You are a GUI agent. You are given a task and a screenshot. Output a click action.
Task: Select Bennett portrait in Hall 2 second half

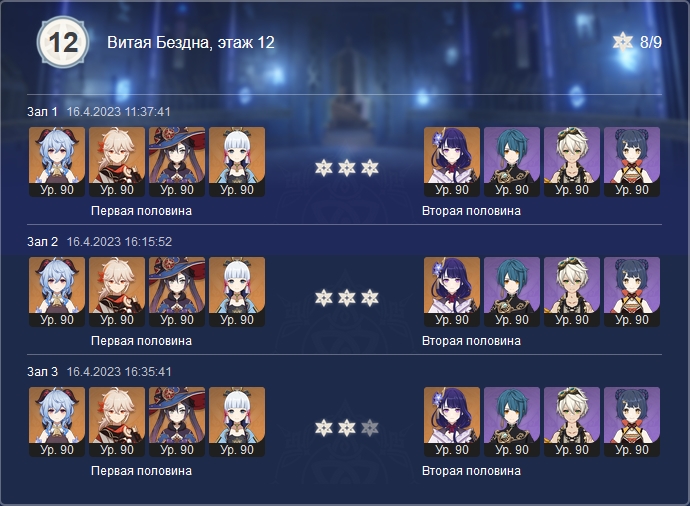click(572, 292)
